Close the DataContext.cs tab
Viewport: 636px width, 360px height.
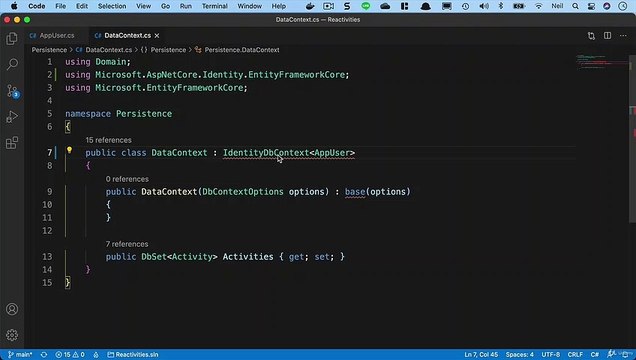click(x=157, y=36)
